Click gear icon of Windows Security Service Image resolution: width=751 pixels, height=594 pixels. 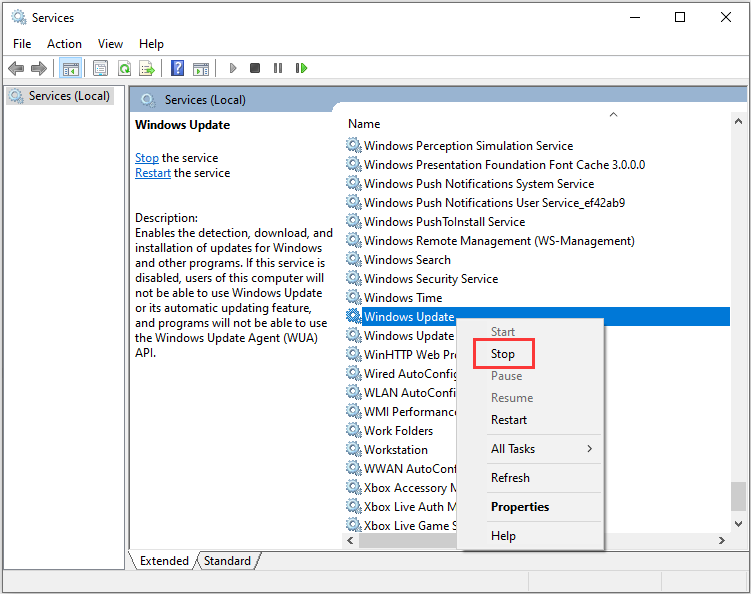(x=353, y=278)
